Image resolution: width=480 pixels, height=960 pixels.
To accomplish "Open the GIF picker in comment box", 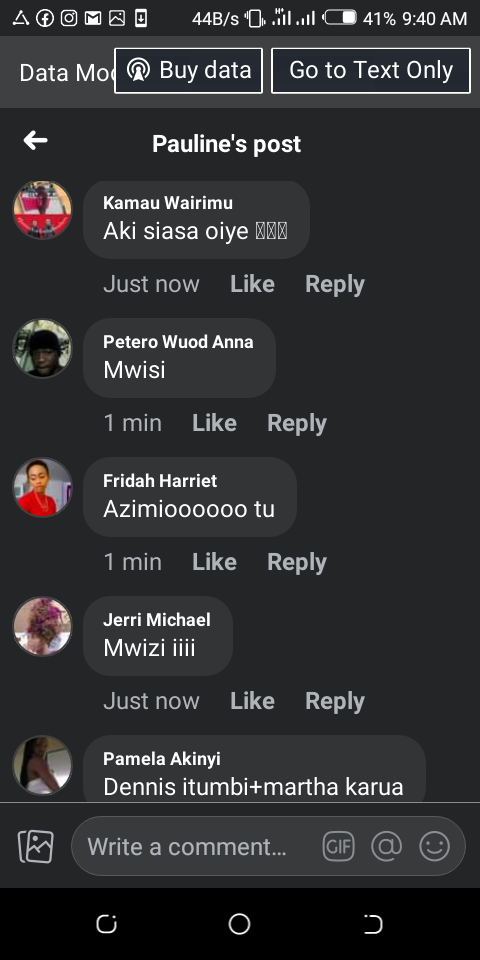I will click(339, 847).
